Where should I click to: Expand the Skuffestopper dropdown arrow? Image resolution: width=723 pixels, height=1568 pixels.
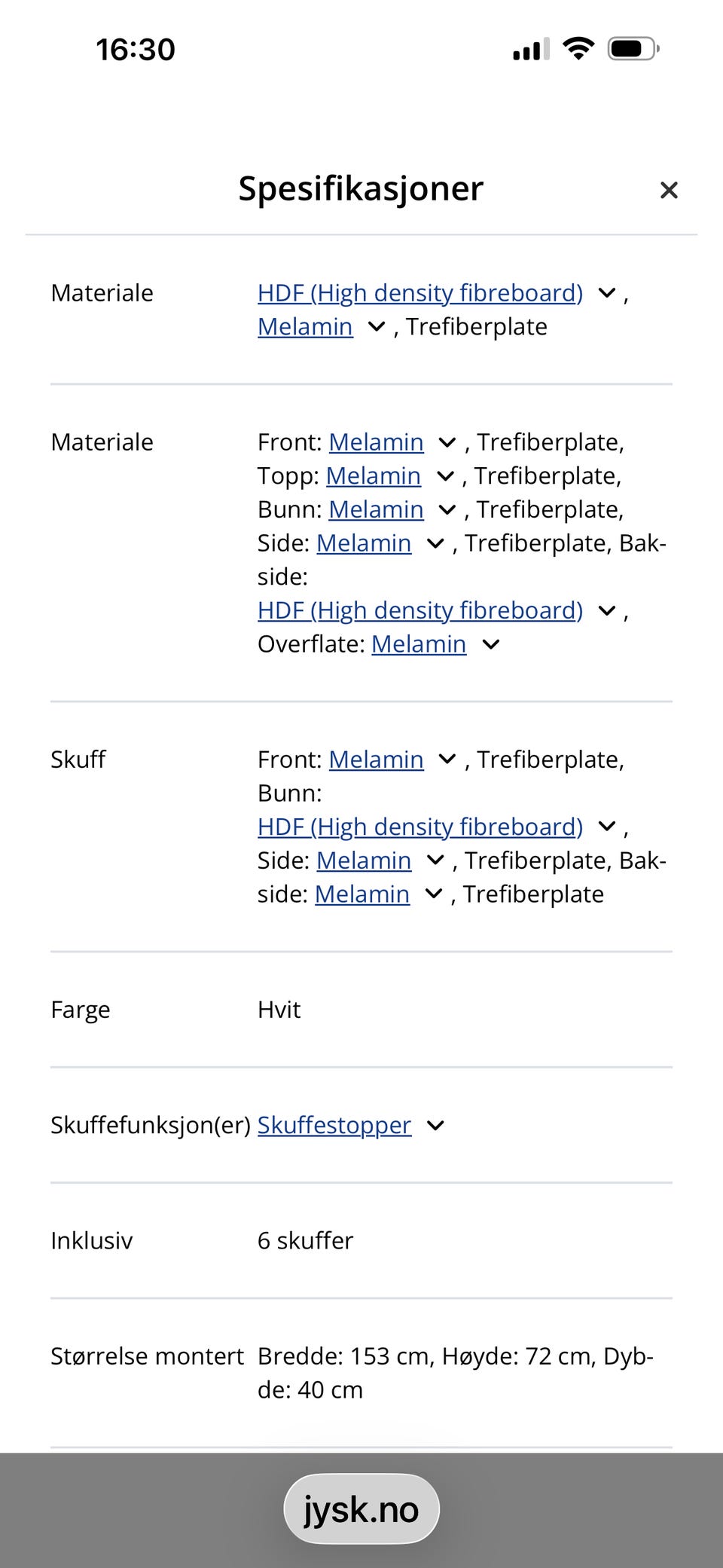[x=435, y=1126]
